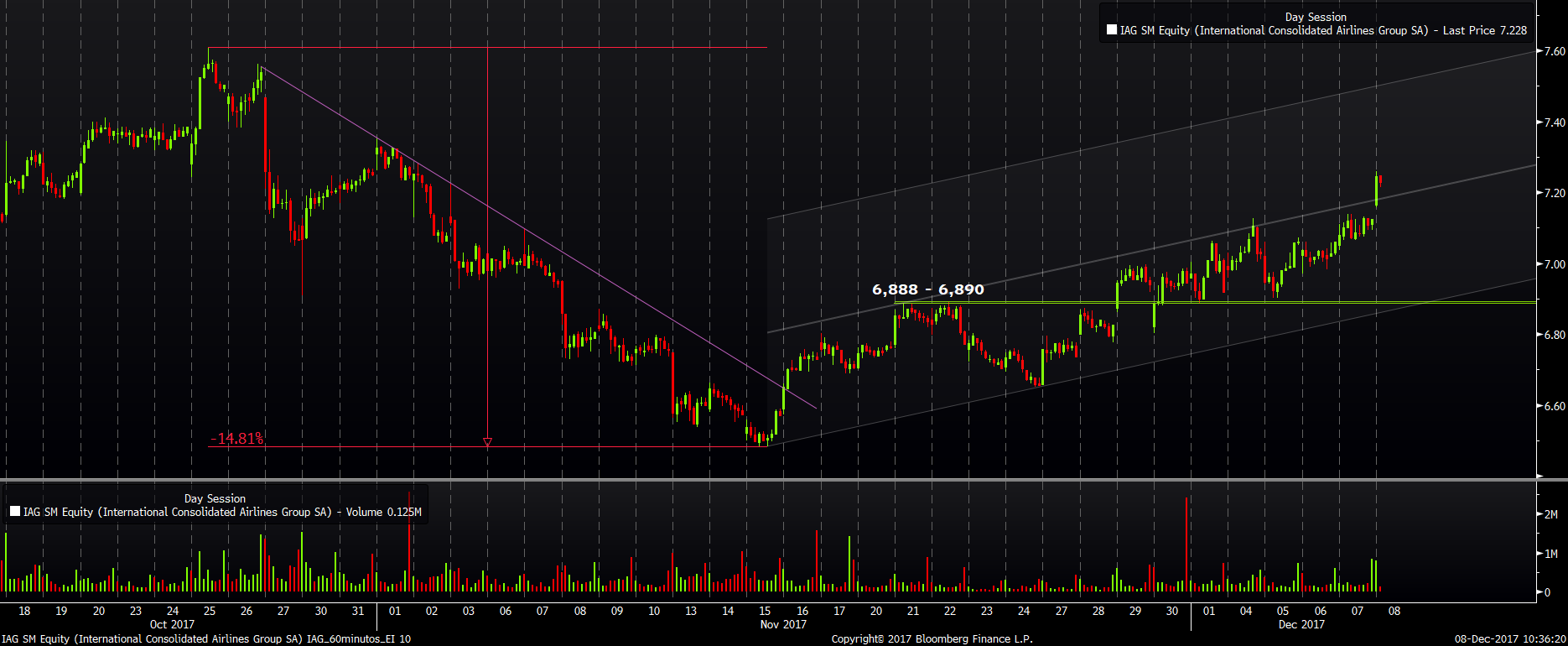
Task: Select the 6,888 - 6,890 annotation label
Action: click(x=928, y=289)
